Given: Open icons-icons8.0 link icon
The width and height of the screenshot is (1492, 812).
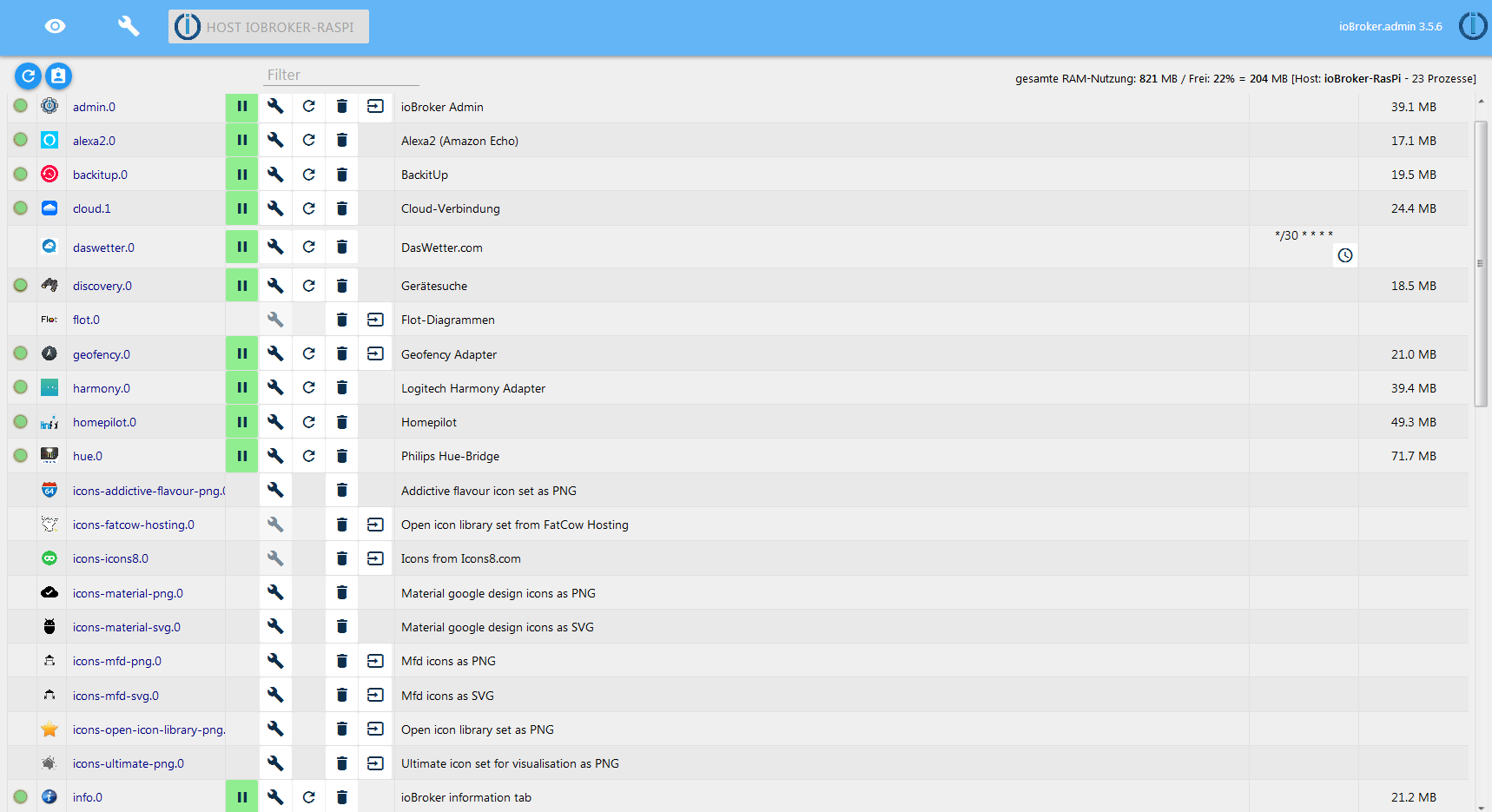Looking at the screenshot, I should tap(375, 558).
